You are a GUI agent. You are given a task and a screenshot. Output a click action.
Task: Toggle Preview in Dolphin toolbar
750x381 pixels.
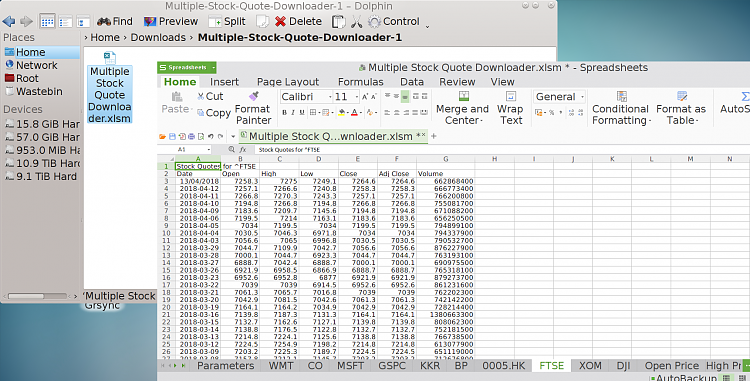(x=171, y=22)
